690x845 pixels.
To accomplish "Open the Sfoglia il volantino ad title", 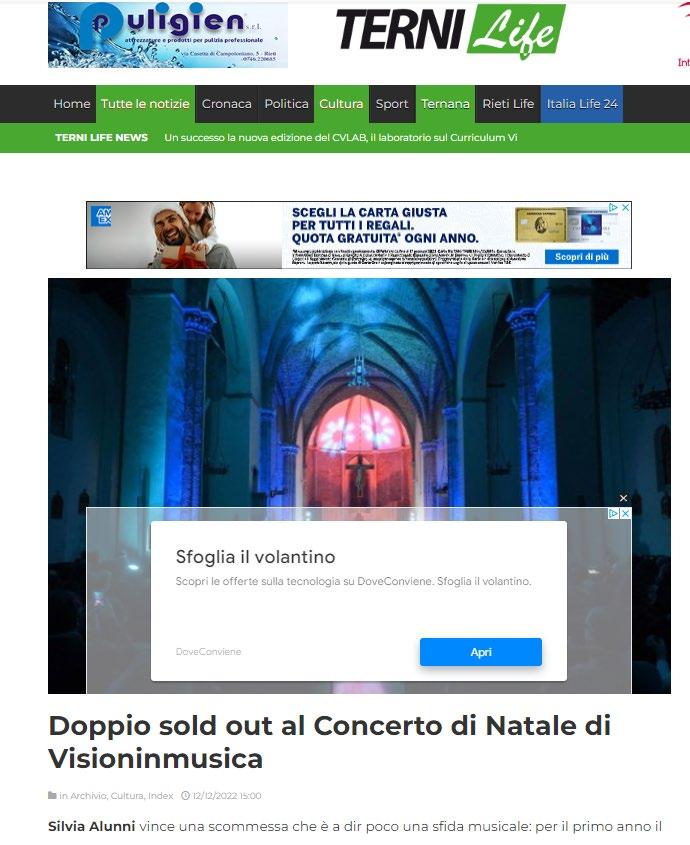I will 256,557.
